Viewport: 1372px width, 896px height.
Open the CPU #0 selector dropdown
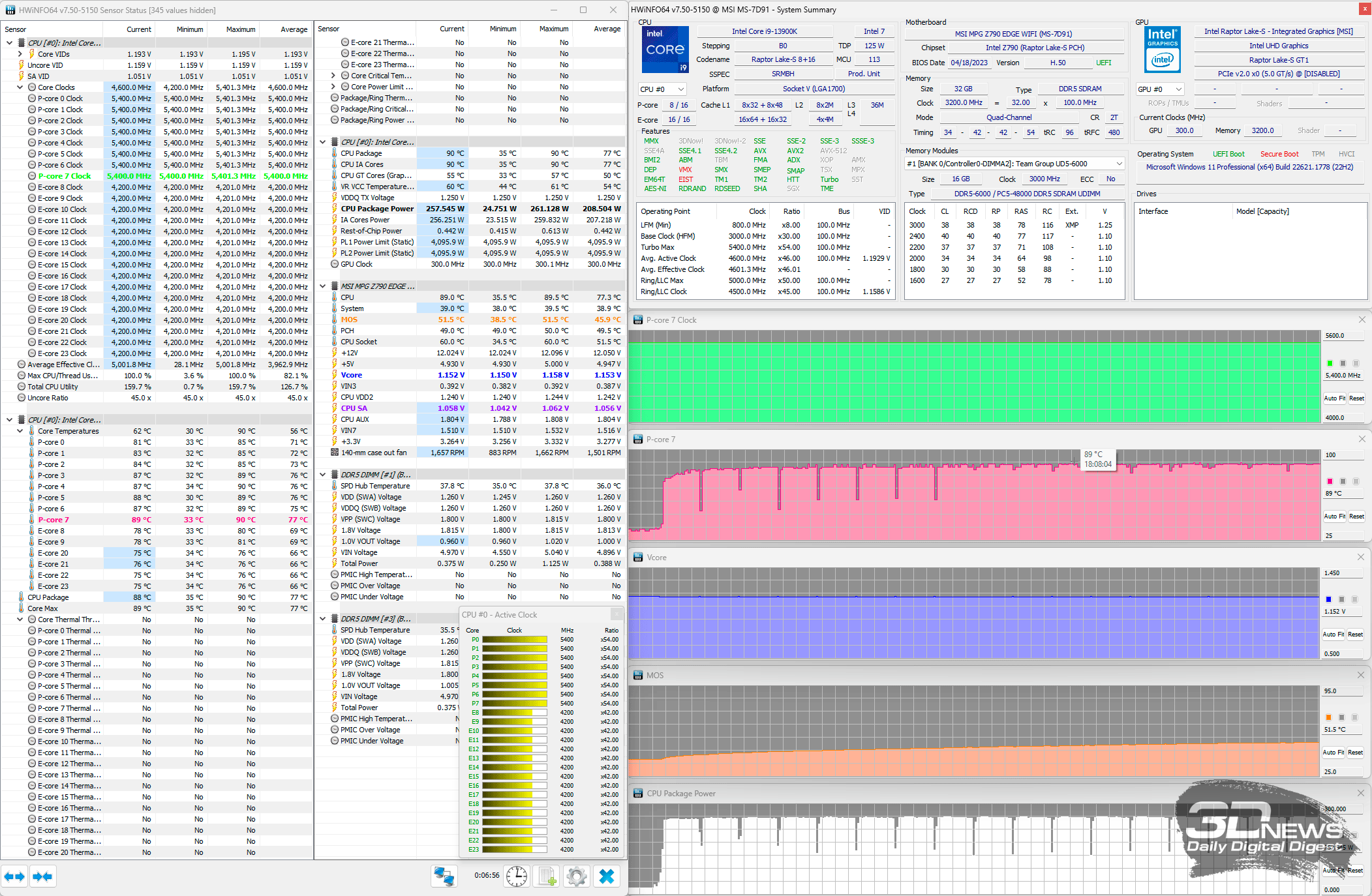click(662, 89)
